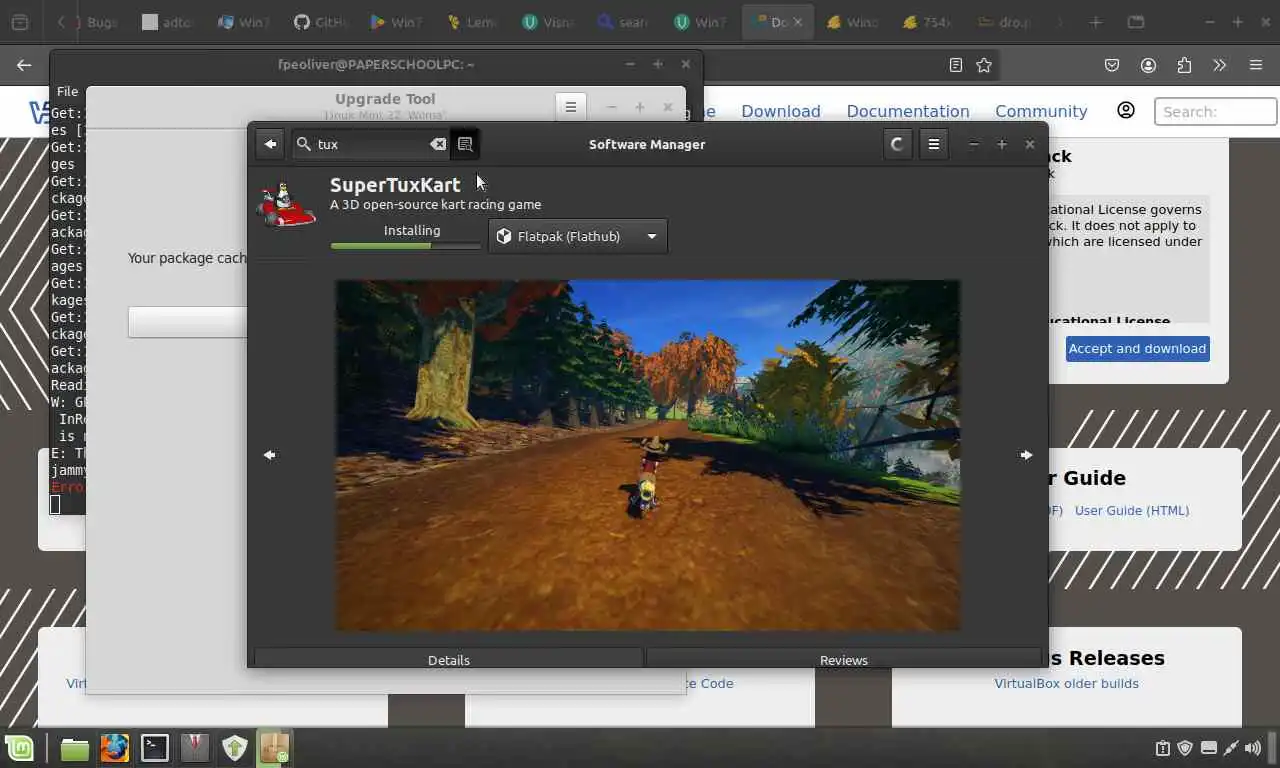
Task: Open the browser list-all-tabs button
Action: (1136, 22)
